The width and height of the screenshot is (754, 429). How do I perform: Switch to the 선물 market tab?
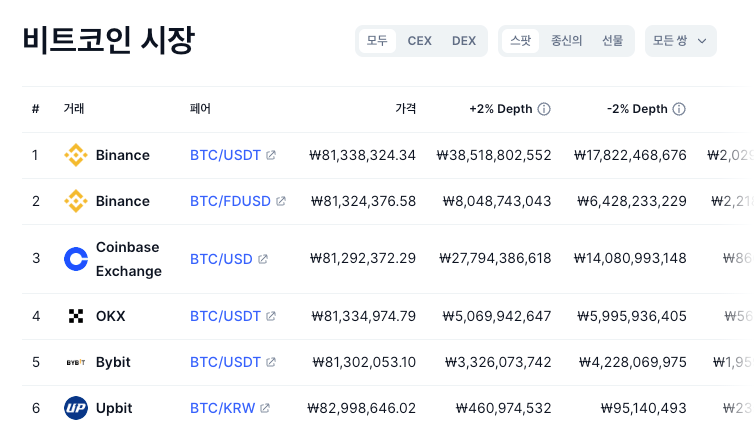click(x=613, y=41)
